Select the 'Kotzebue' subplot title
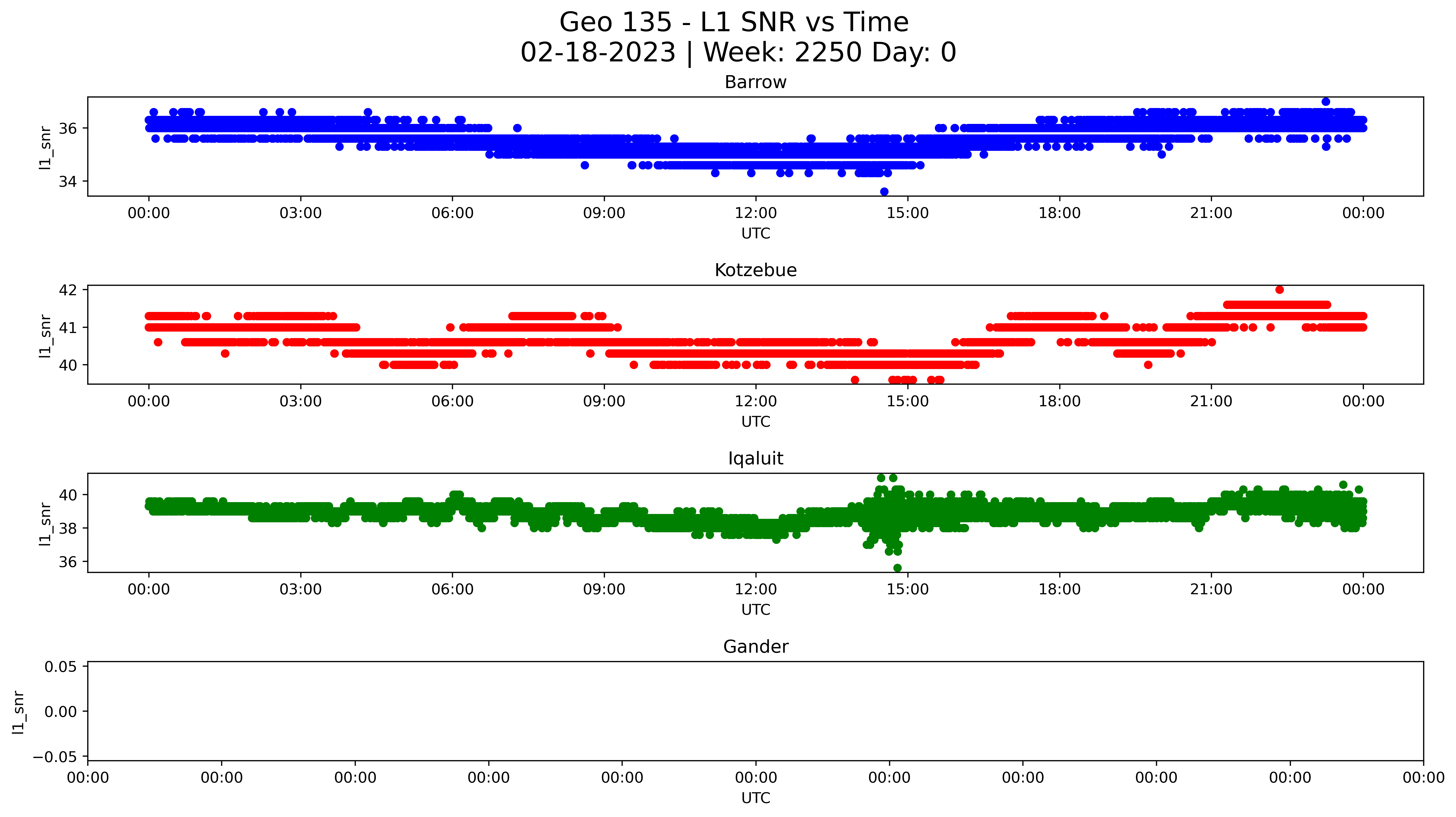 (x=756, y=270)
